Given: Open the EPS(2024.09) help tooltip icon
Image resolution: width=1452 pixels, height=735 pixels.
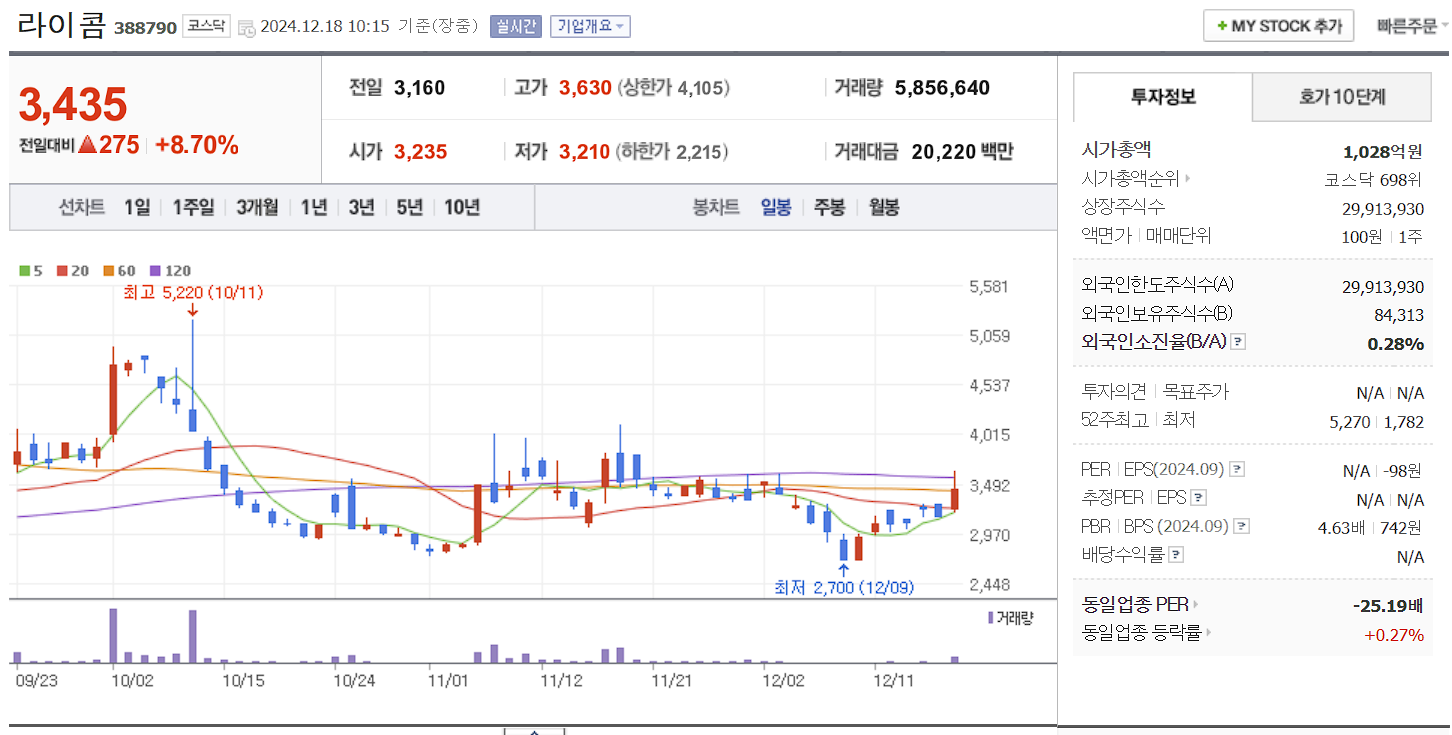Looking at the screenshot, I should coord(1237,469).
